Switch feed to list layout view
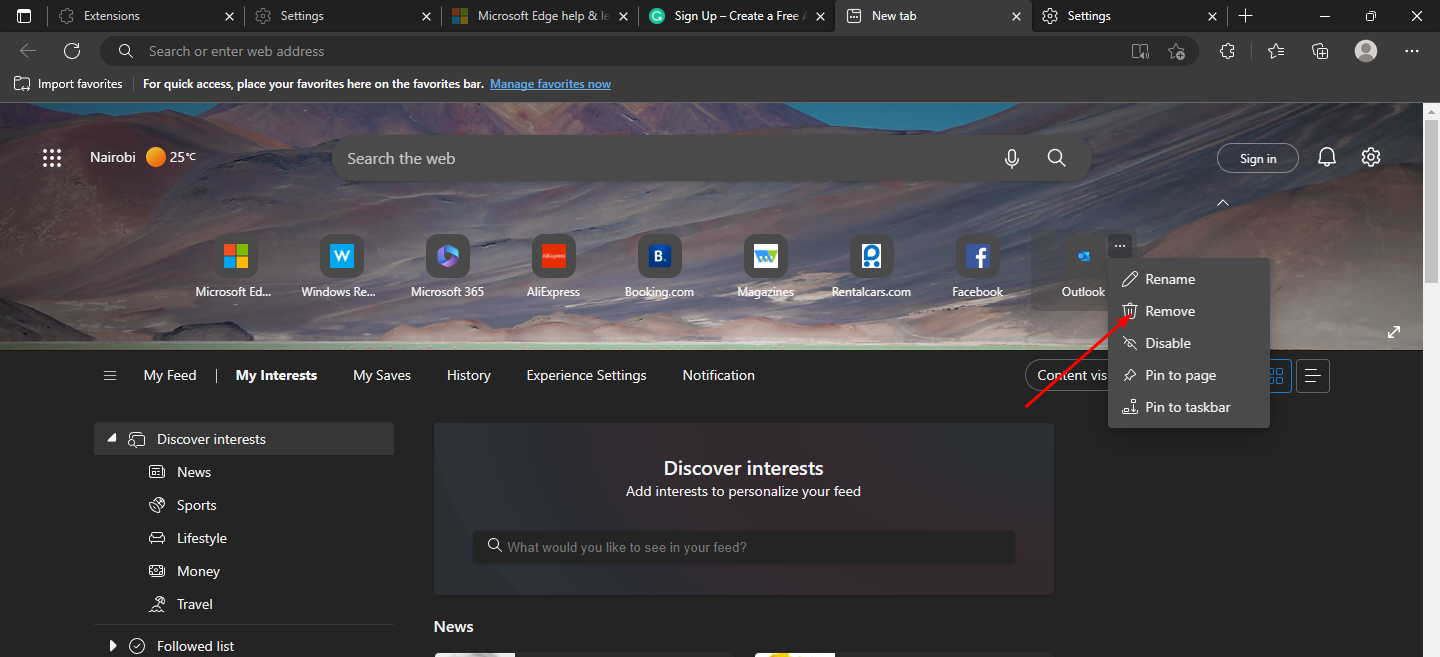 tap(1313, 375)
